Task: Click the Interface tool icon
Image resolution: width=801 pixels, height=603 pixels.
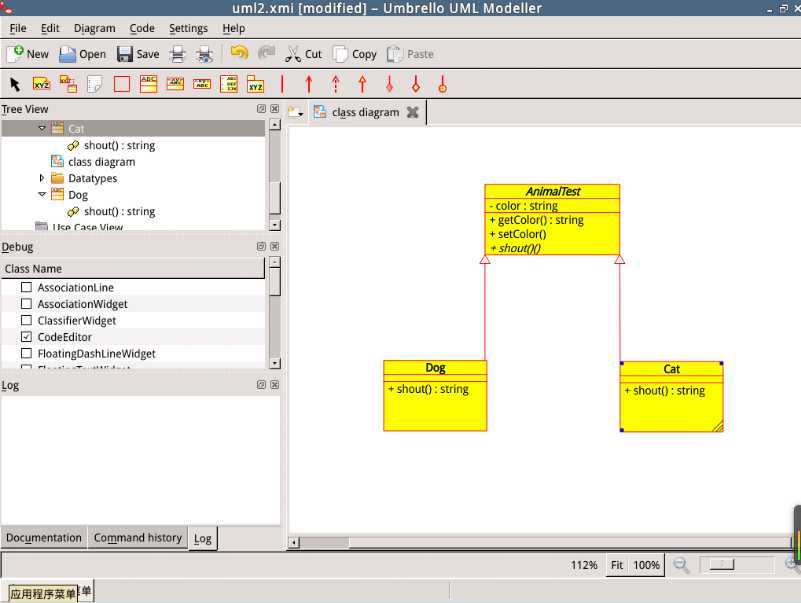Action: coord(175,84)
